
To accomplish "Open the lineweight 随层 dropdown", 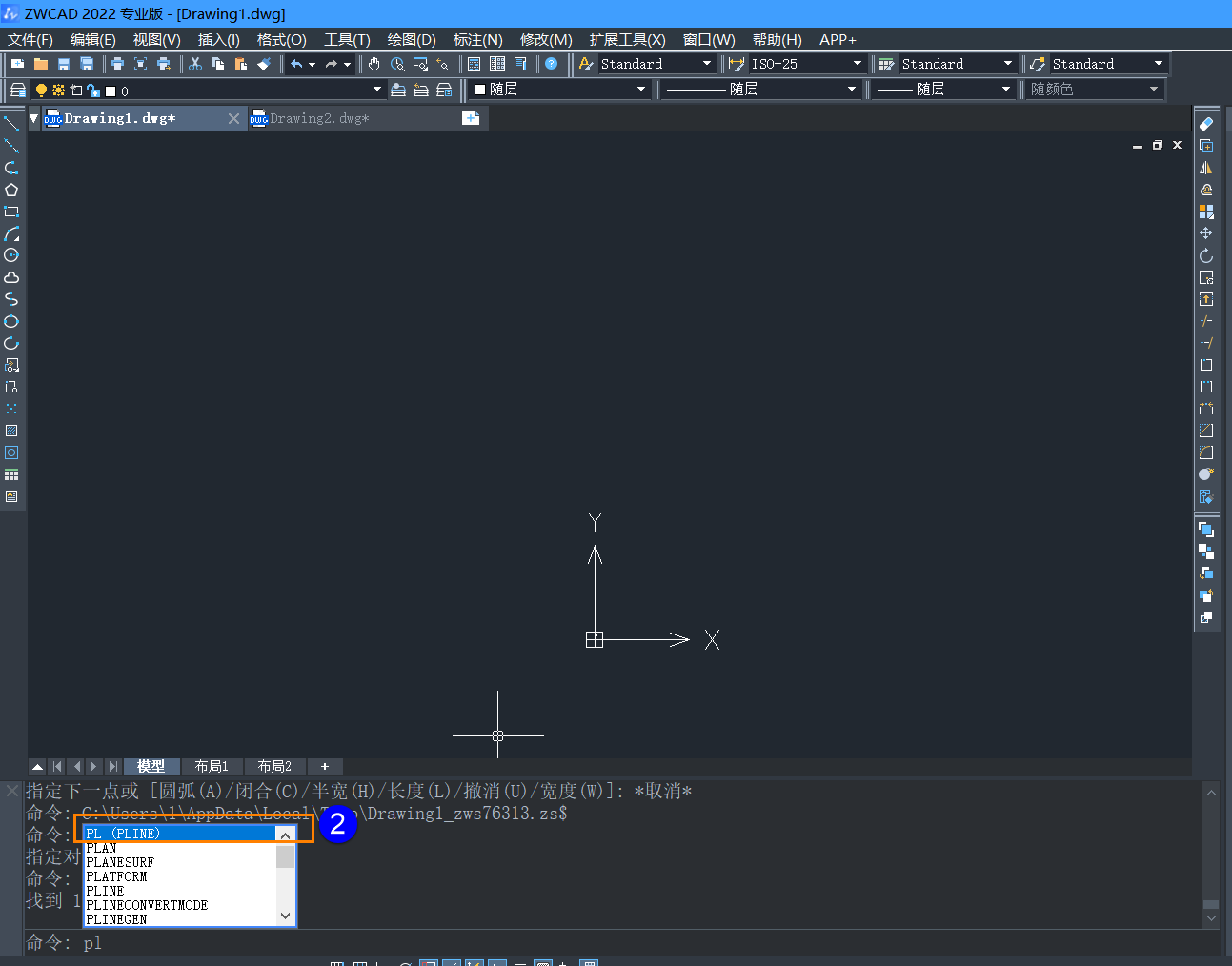I will click(1006, 90).
